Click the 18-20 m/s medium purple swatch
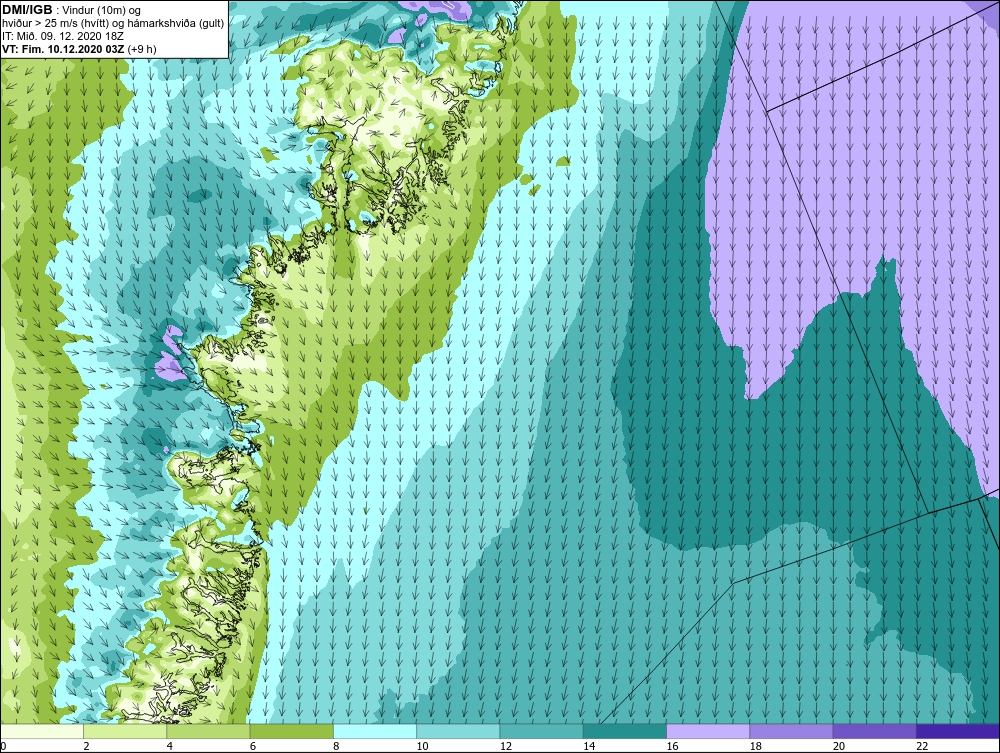 pyautogui.click(x=791, y=731)
